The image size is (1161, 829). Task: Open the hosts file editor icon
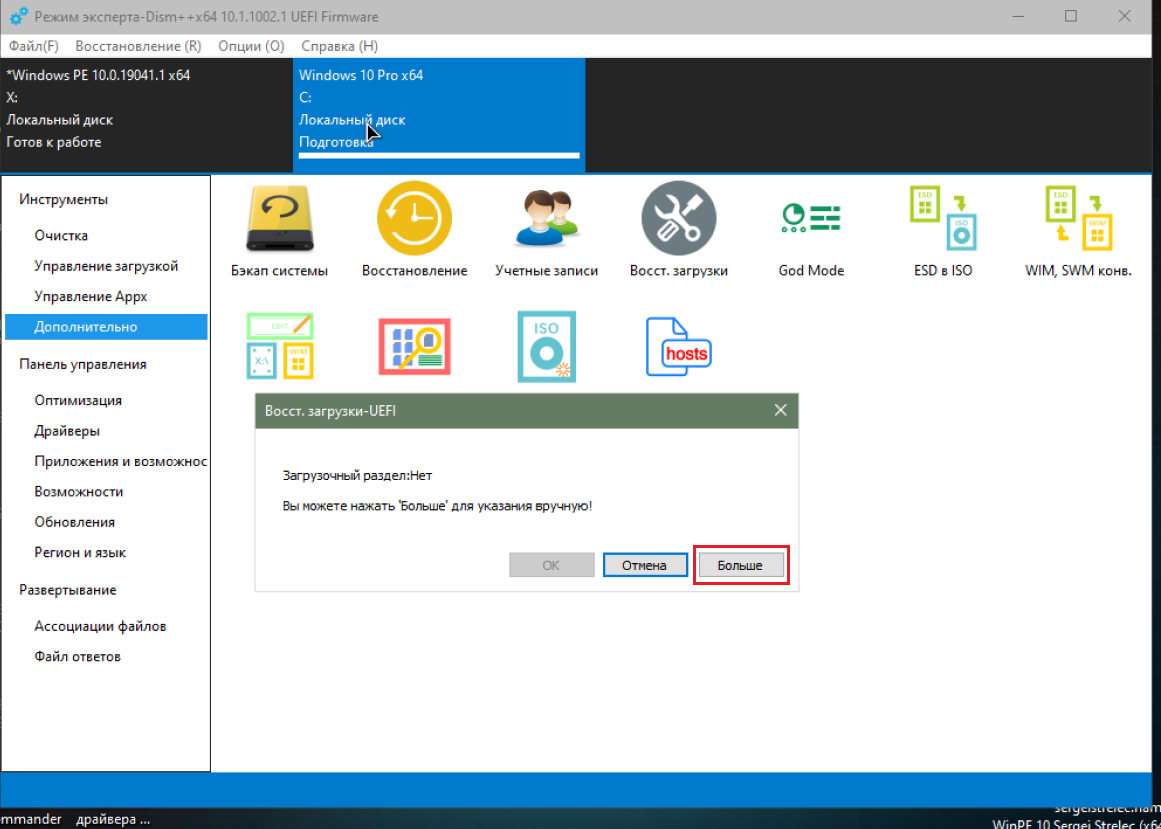pos(678,346)
